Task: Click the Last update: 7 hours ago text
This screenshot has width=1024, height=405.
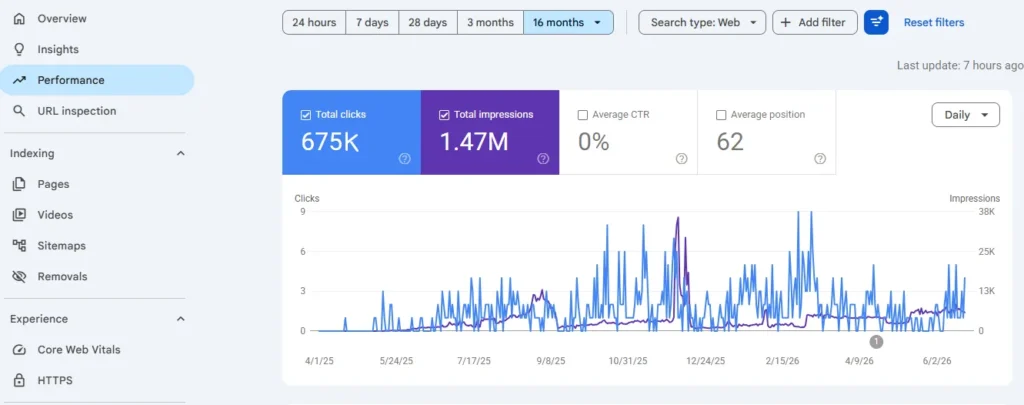Action: coord(960,65)
